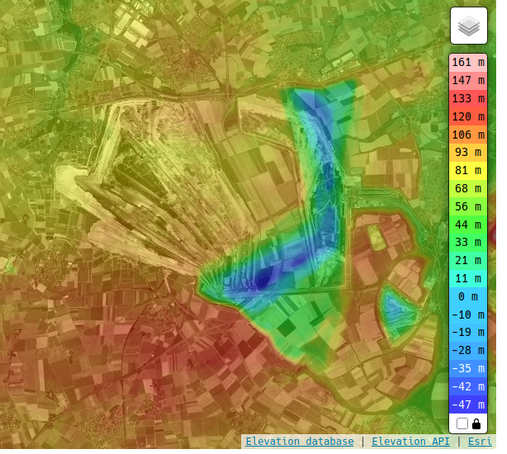
Task: Select the 93 m legend swatch
Action: (468, 153)
